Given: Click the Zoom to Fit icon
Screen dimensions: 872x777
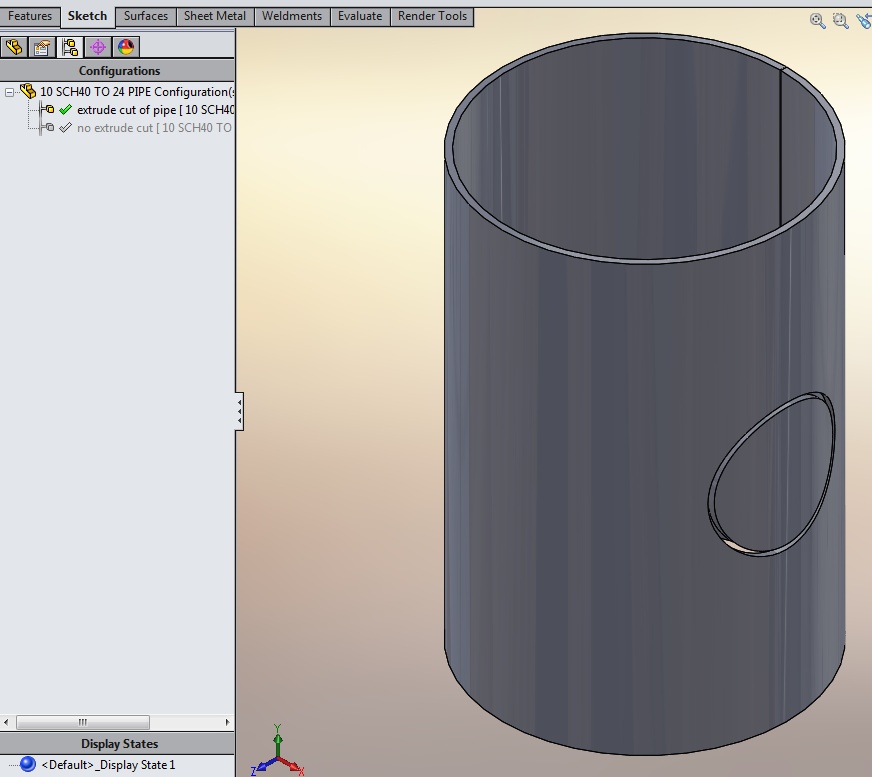Looking at the screenshot, I should pyautogui.click(x=818, y=21).
